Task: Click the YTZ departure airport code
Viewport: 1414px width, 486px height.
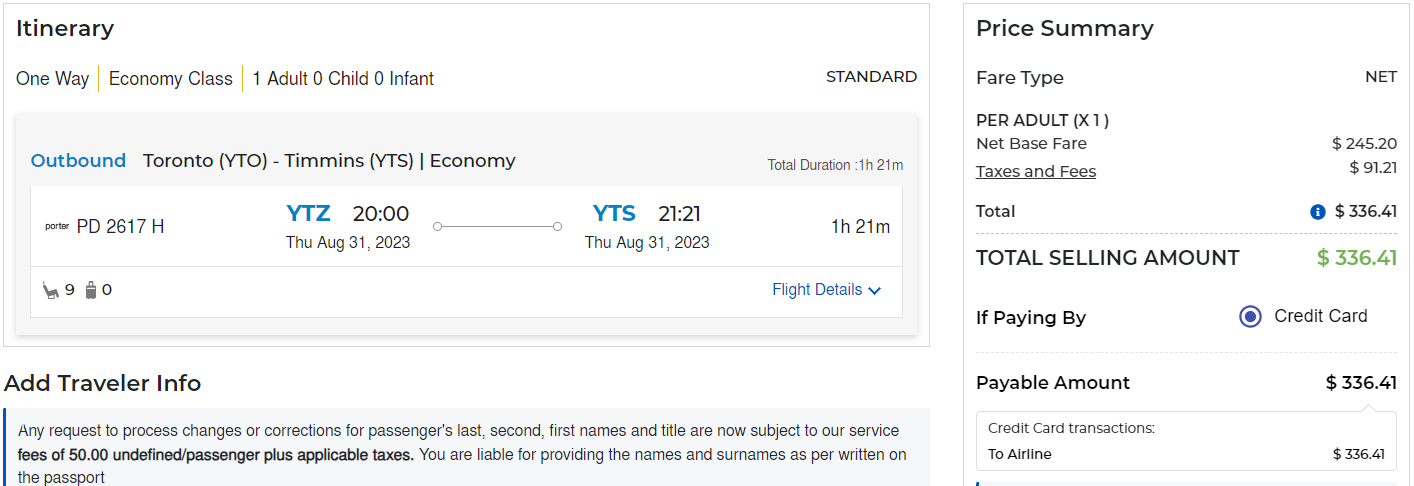Action: 308,214
